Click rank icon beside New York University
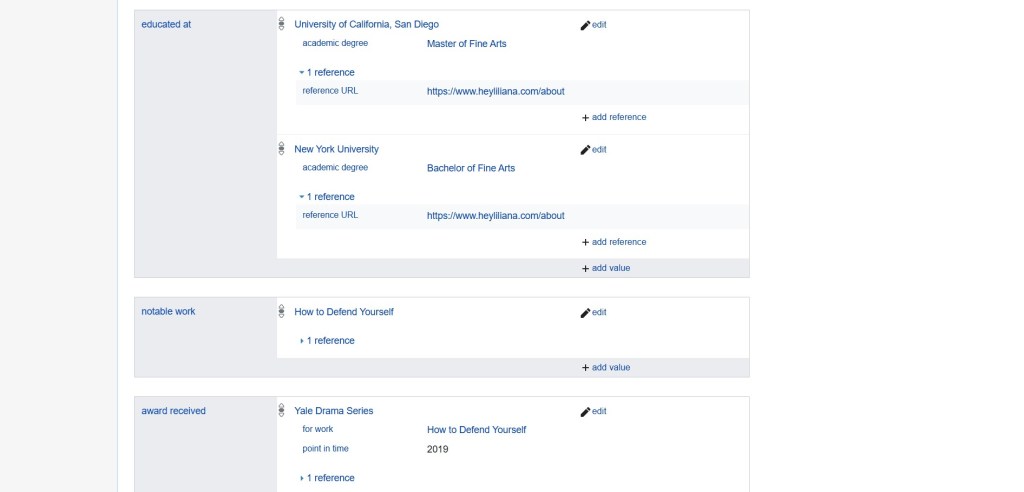Viewport: 1024px width, 492px height. click(x=282, y=149)
